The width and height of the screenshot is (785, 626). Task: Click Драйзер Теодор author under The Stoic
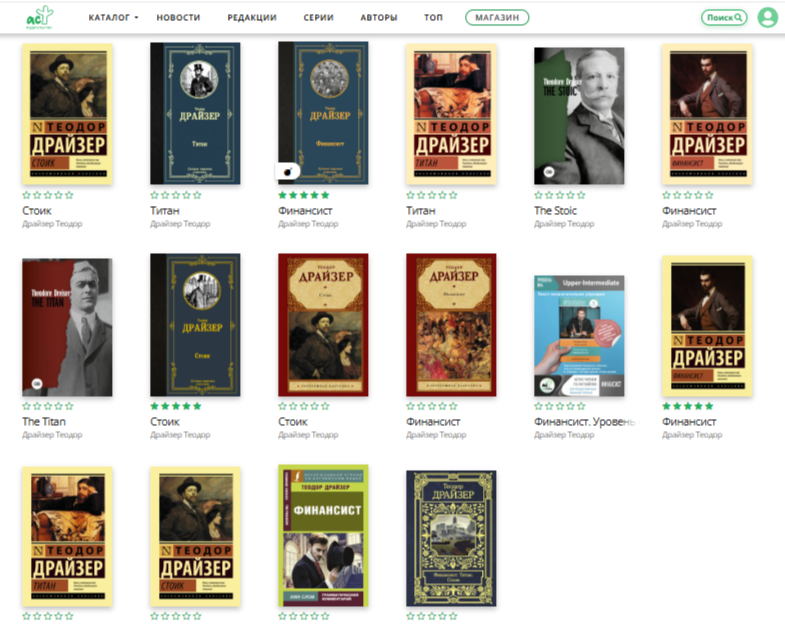(x=564, y=224)
